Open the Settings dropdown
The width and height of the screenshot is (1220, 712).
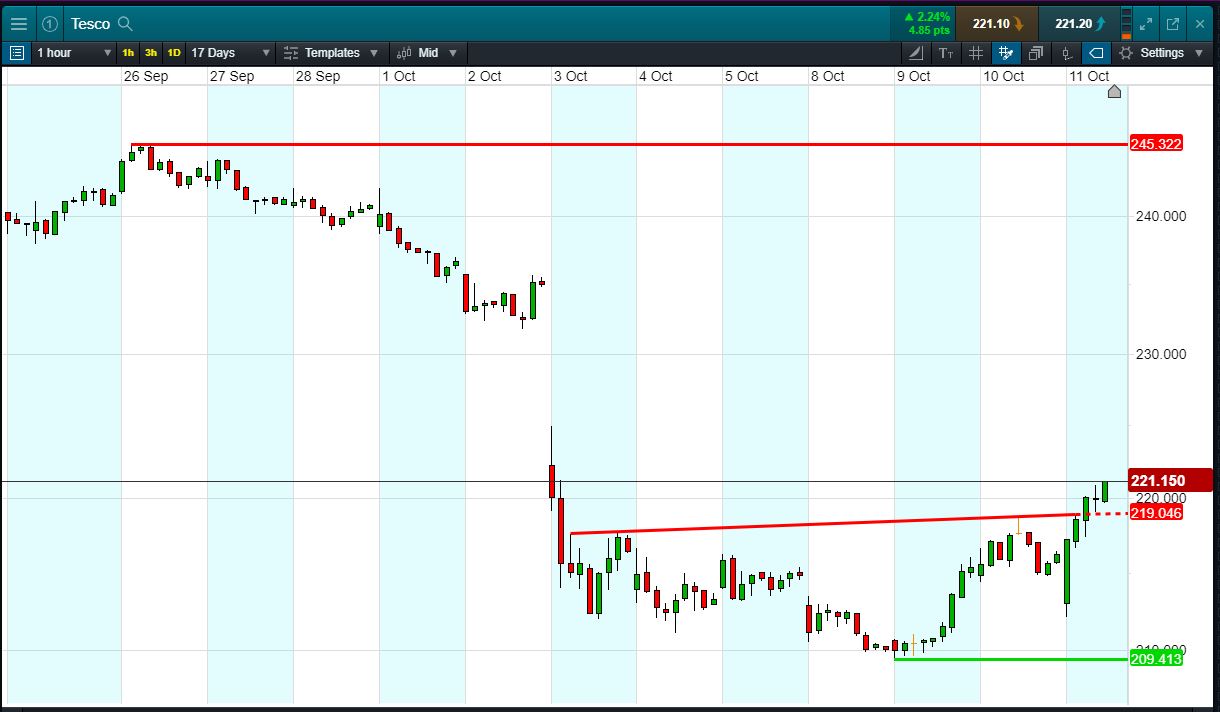[x=1161, y=52]
